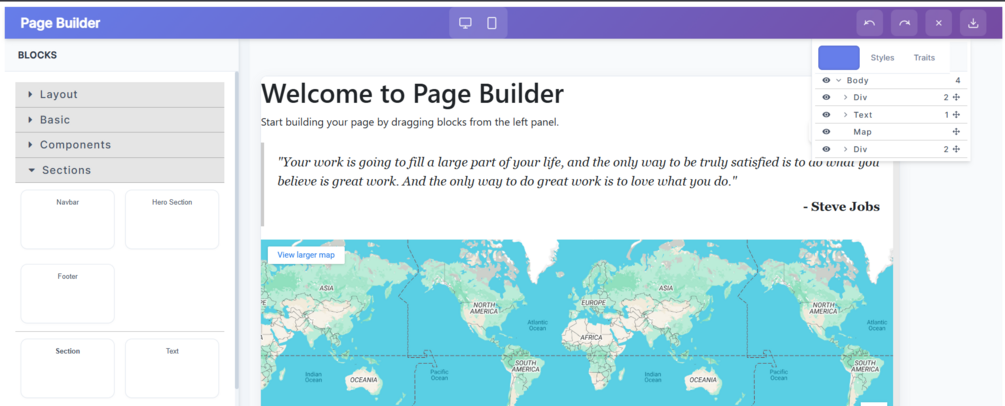Select the Navbar block

point(67,219)
